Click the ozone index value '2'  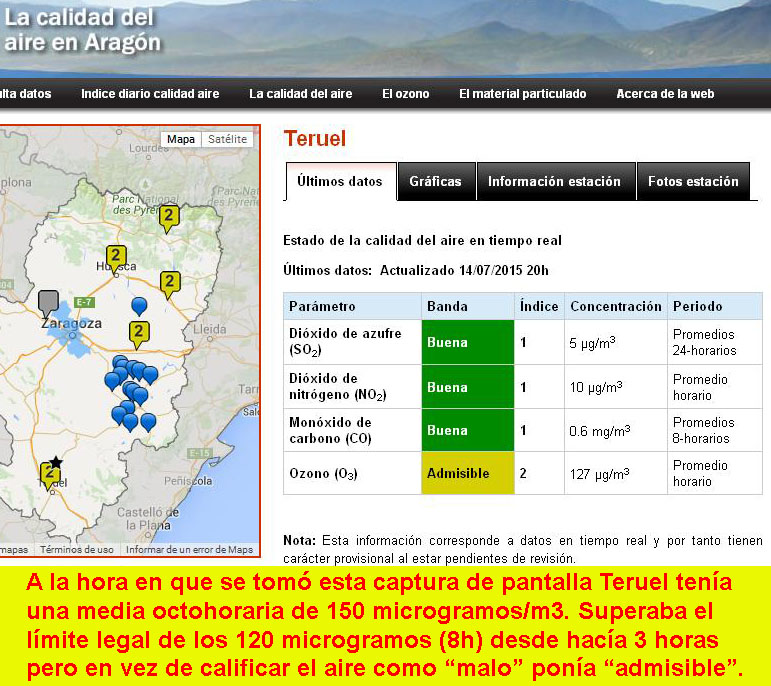click(523, 473)
